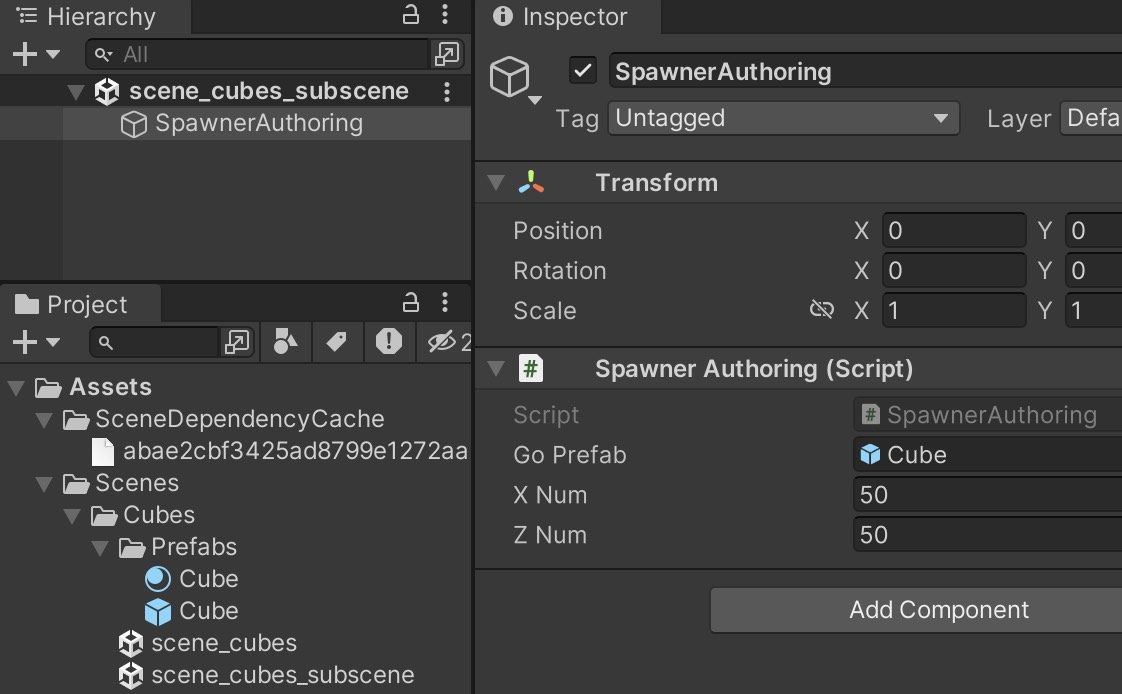Toggle the Project panel lock

(x=411, y=303)
